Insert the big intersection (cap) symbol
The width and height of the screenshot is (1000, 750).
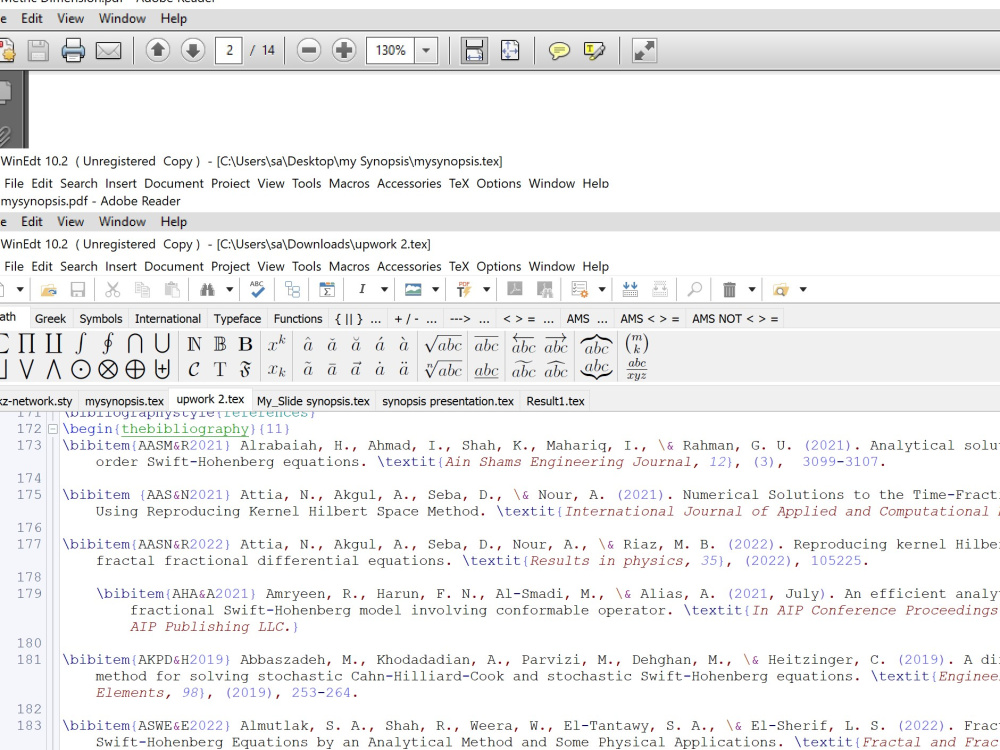(135, 344)
